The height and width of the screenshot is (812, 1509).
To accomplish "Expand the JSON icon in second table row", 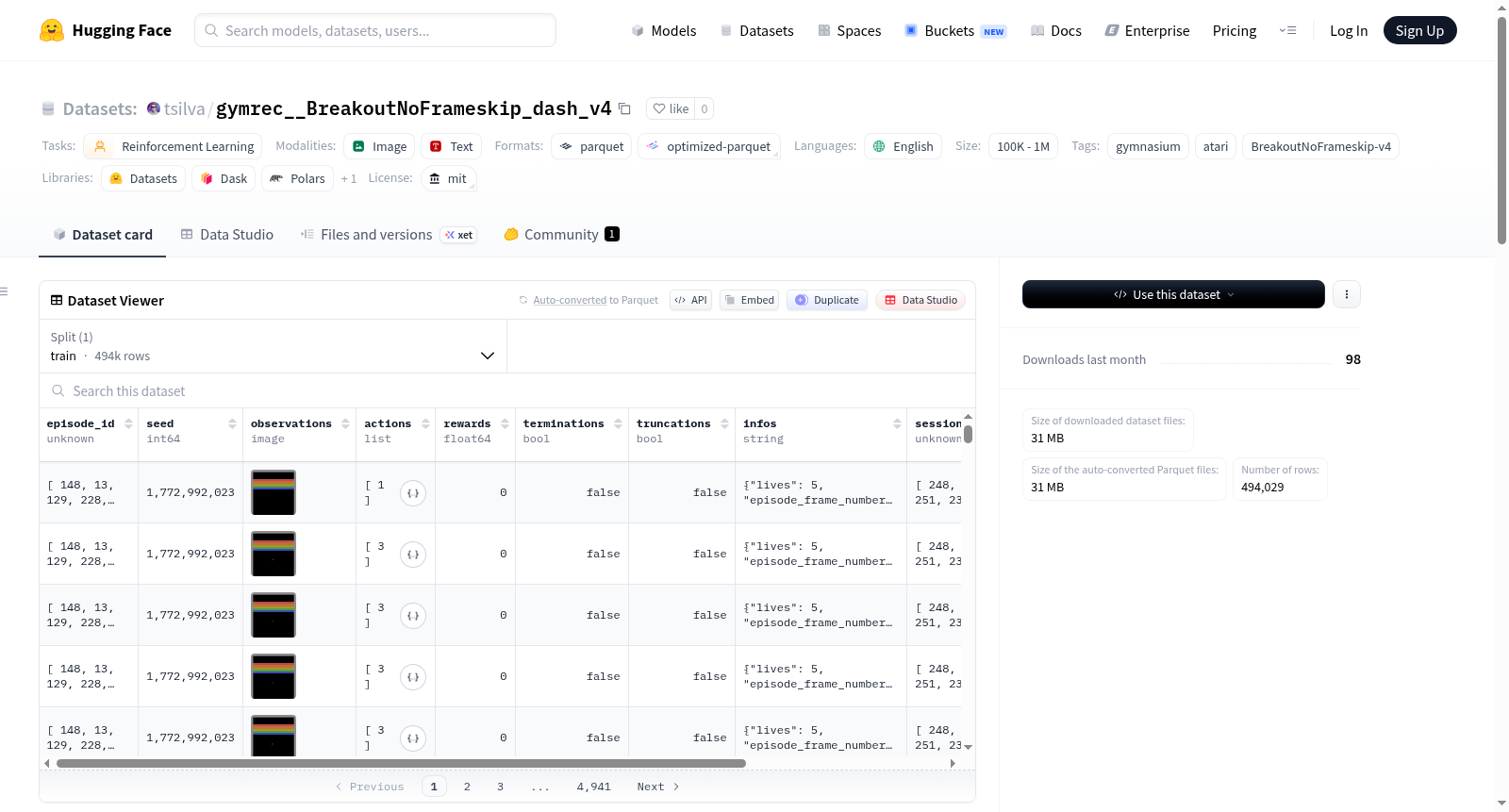I will (x=413, y=554).
